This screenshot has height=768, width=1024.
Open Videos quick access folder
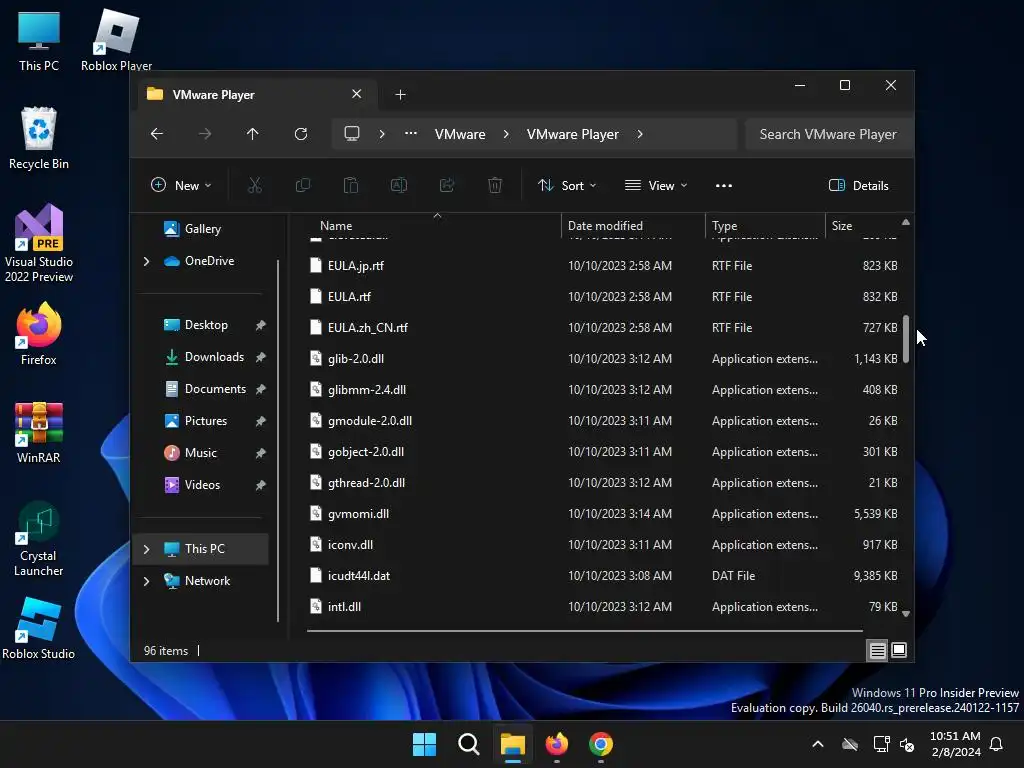click(202, 485)
